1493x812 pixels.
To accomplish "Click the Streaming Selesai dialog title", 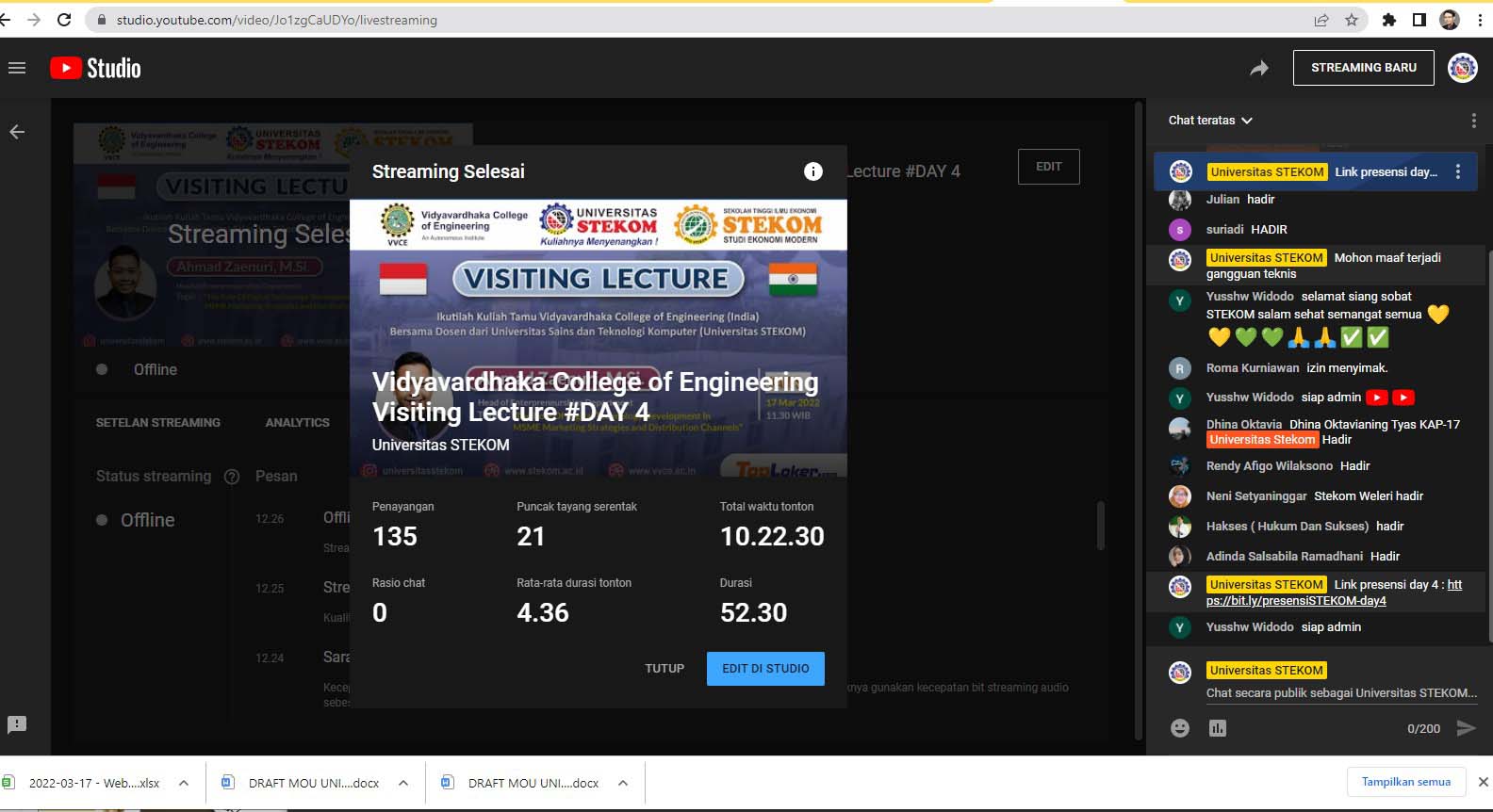I will click(449, 172).
